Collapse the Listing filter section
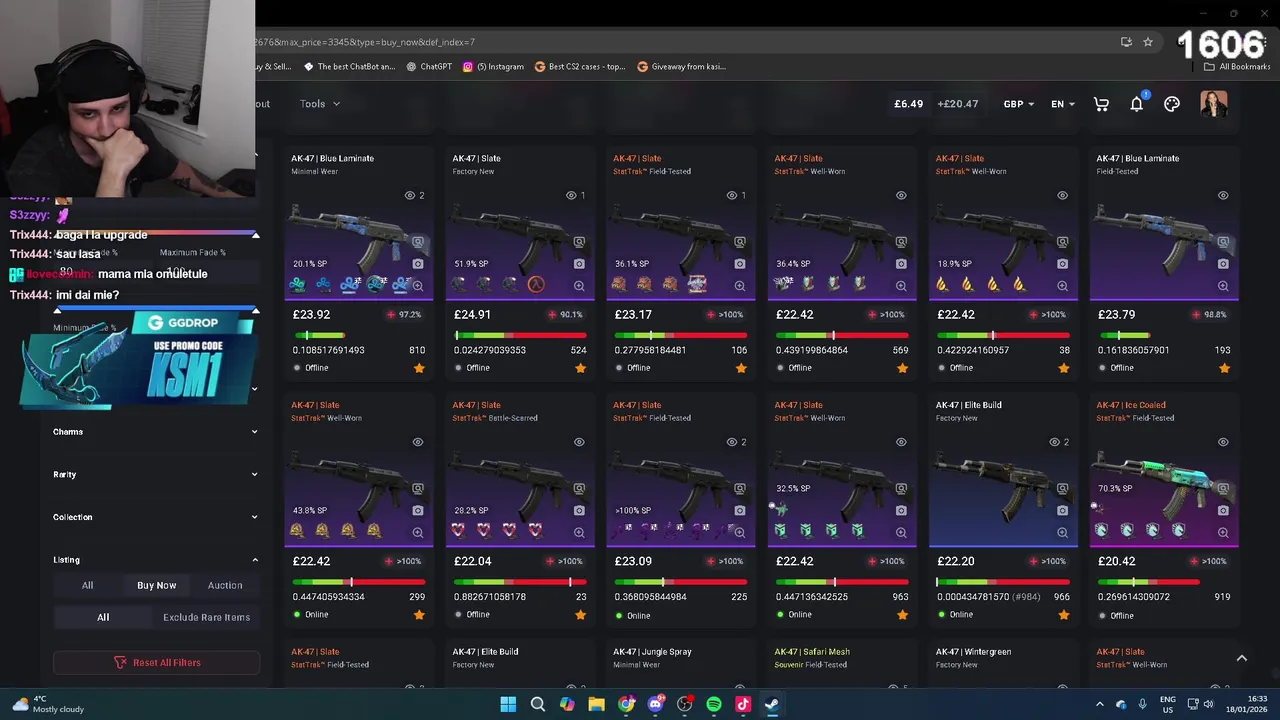This screenshot has height=720, width=1280. 155,560
